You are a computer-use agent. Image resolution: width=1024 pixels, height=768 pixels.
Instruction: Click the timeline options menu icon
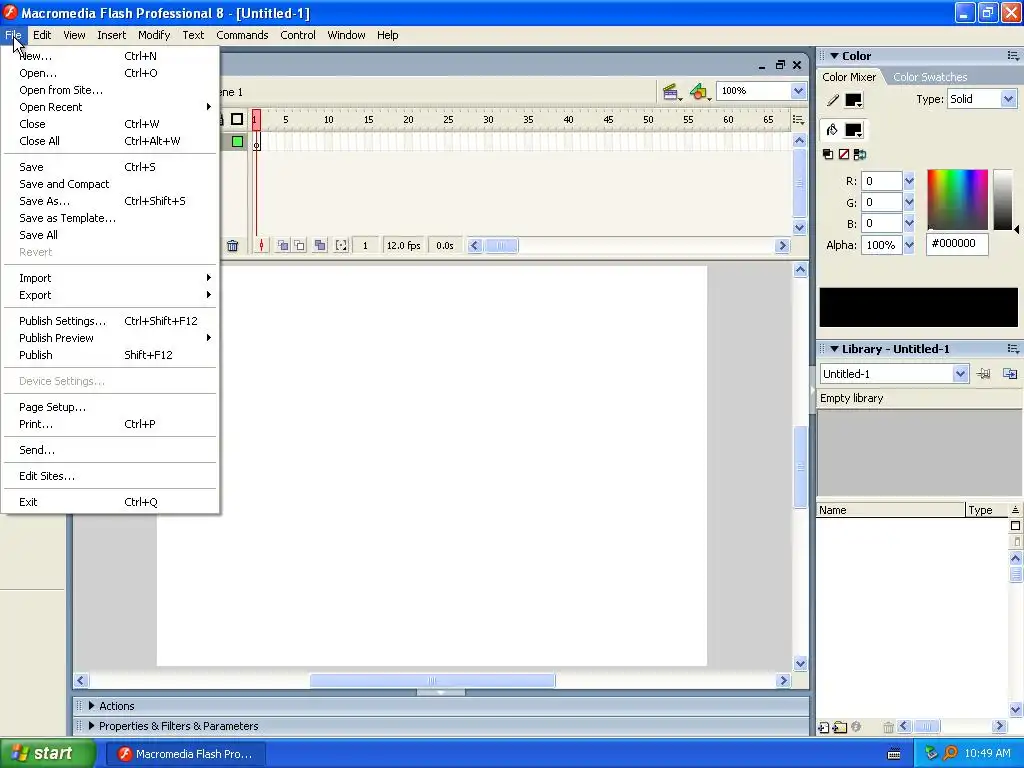point(798,120)
